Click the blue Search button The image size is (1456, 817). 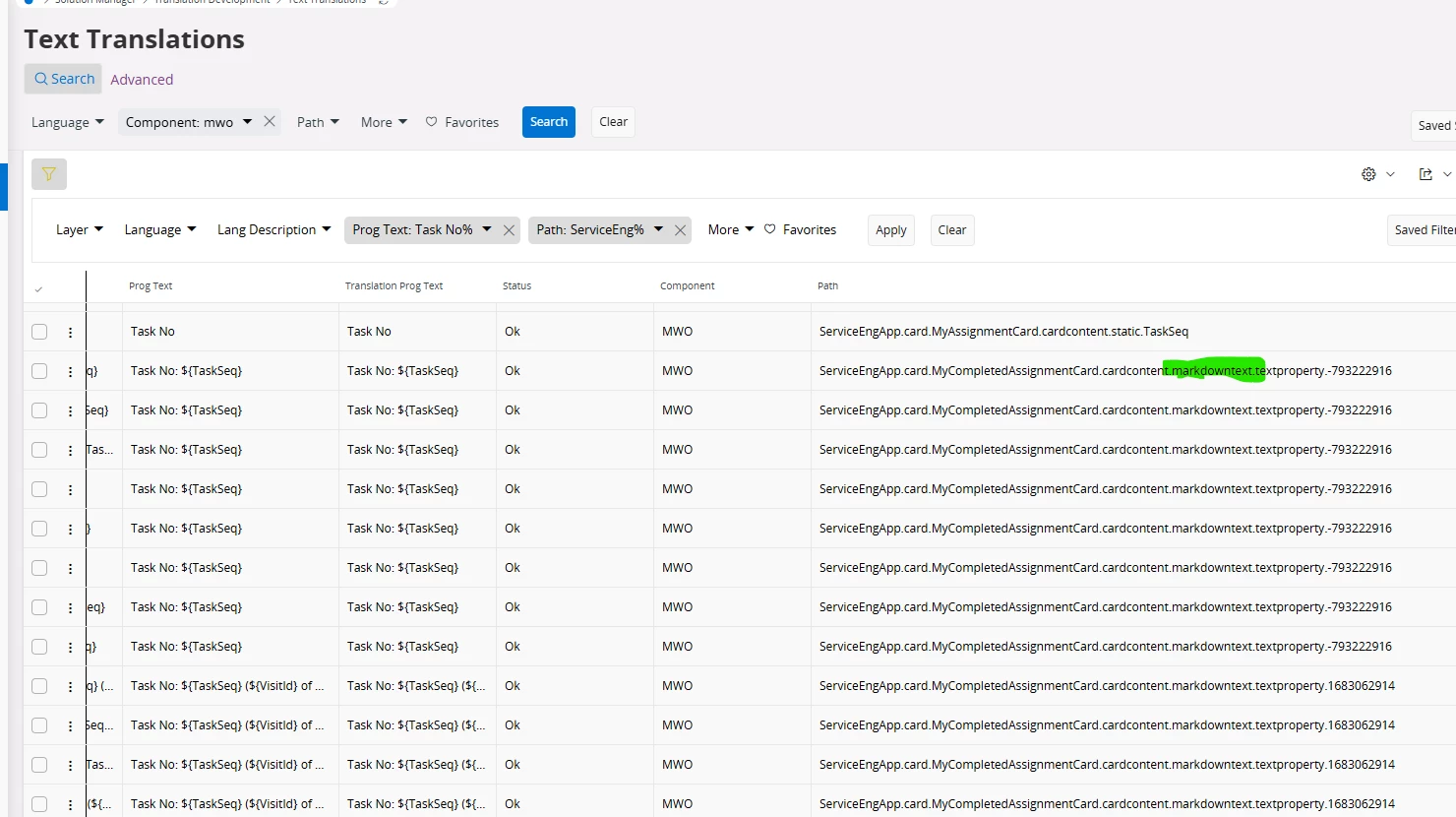point(549,122)
